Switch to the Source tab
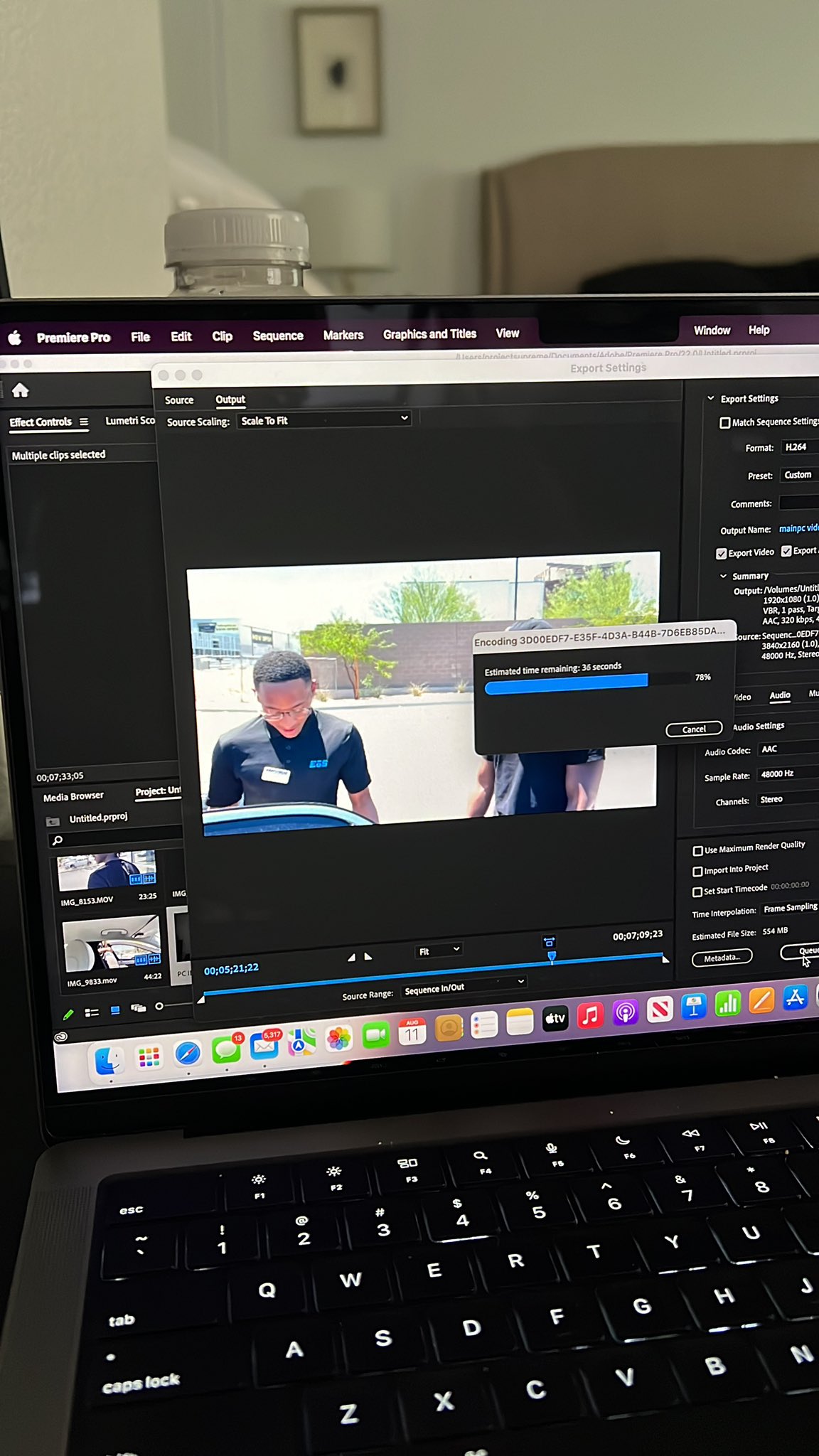The width and height of the screenshot is (819, 1456). click(179, 400)
